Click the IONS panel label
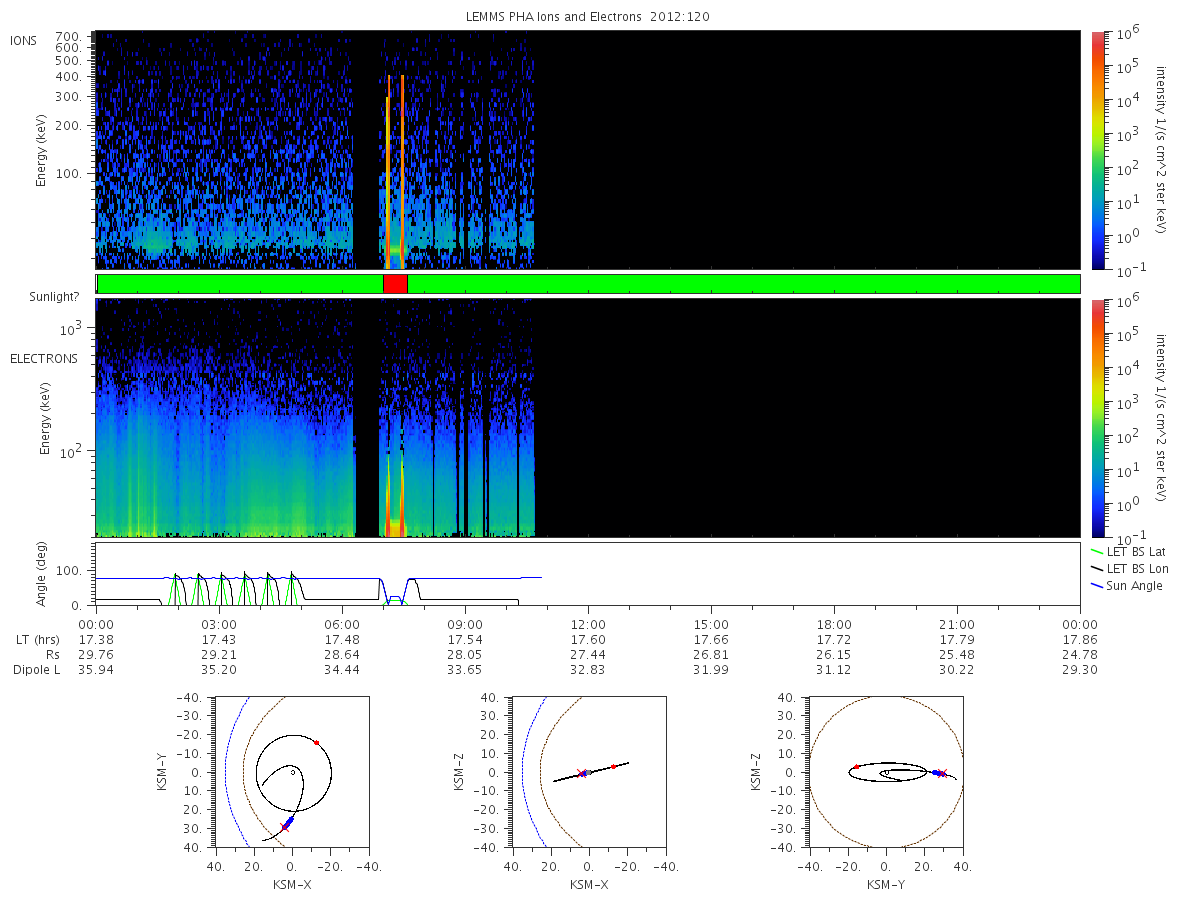The width and height of the screenshot is (1200, 900). pos(24,40)
